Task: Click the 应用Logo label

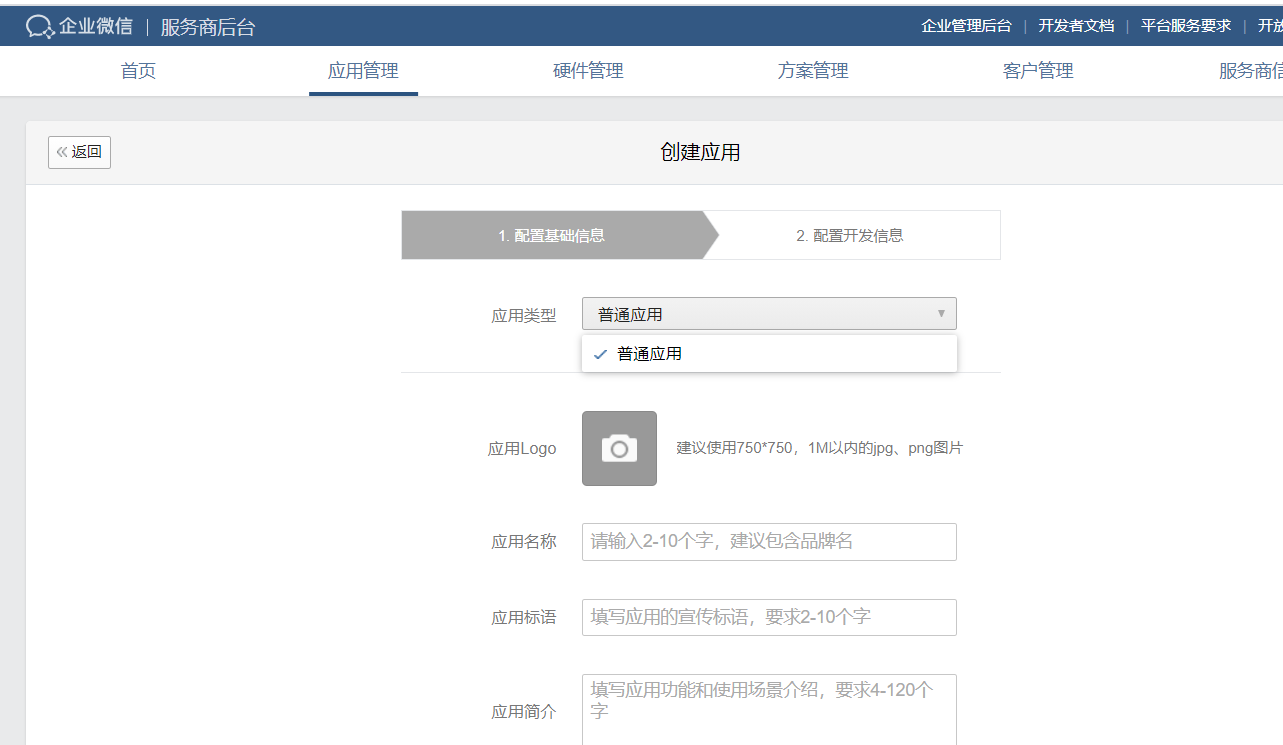Action: tap(522, 449)
